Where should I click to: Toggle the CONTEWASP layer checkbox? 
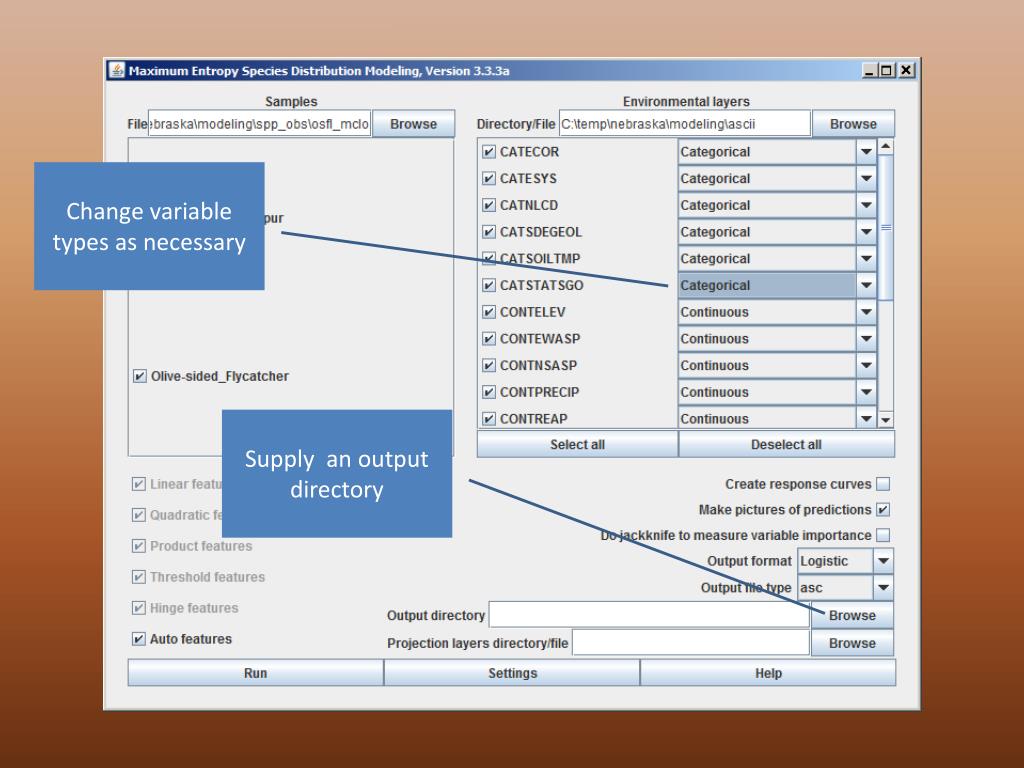(x=488, y=339)
